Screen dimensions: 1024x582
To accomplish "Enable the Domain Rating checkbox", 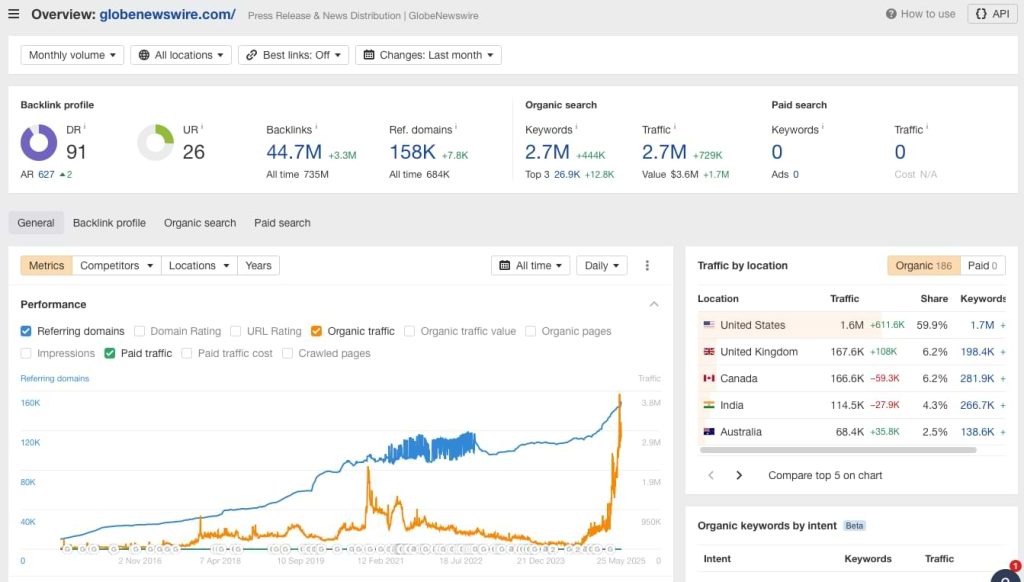I will click(140, 331).
